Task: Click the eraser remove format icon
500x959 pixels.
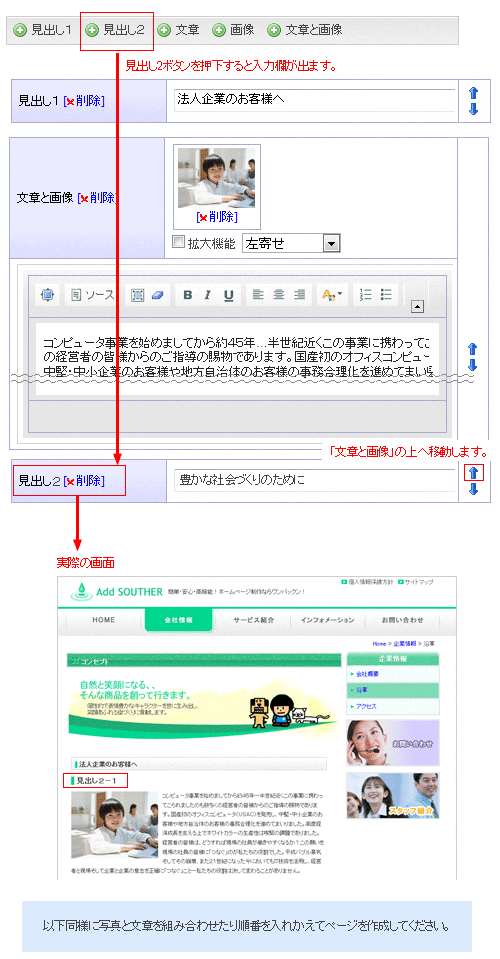Action: pyautogui.click(x=157, y=295)
